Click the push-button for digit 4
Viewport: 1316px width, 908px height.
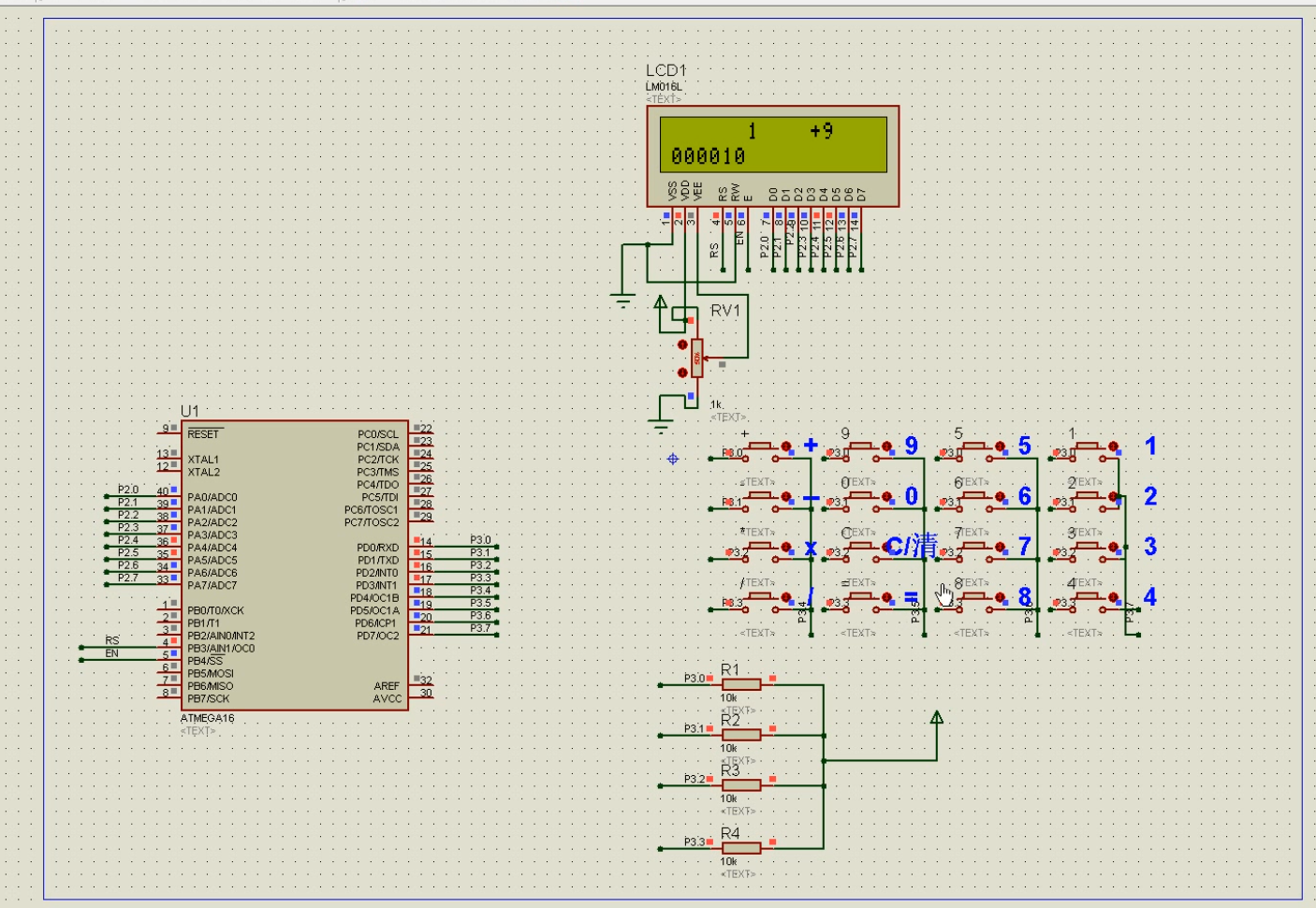(x=1086, y=598)
